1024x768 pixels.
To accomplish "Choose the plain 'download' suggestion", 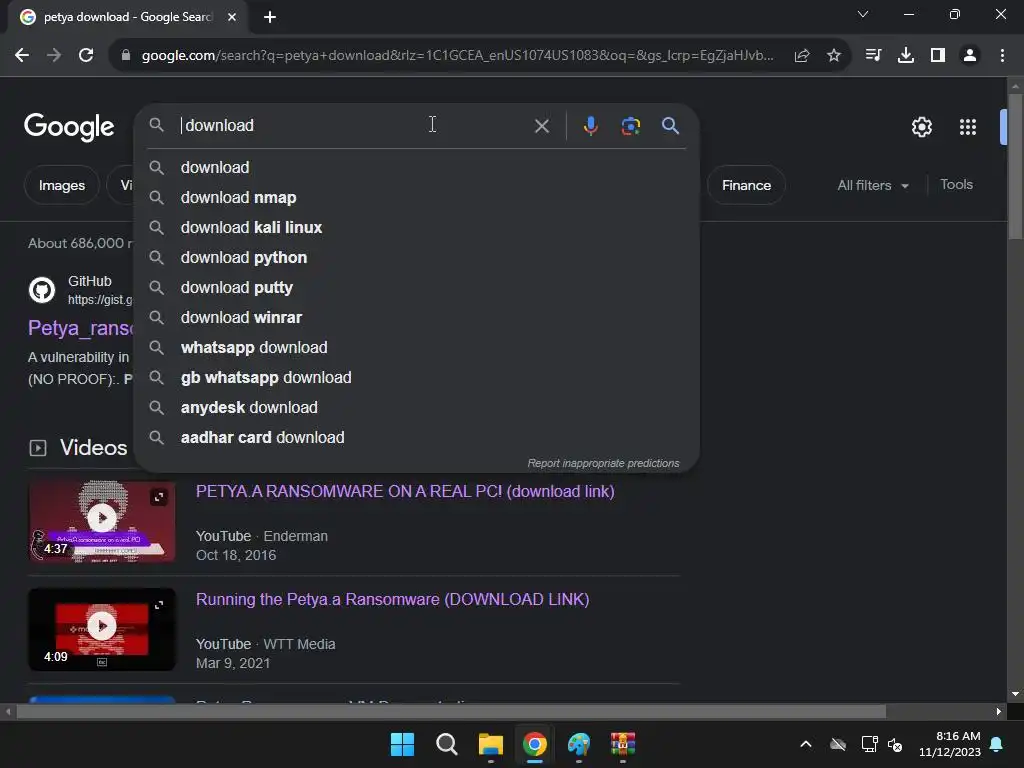I will pos(417,168).
